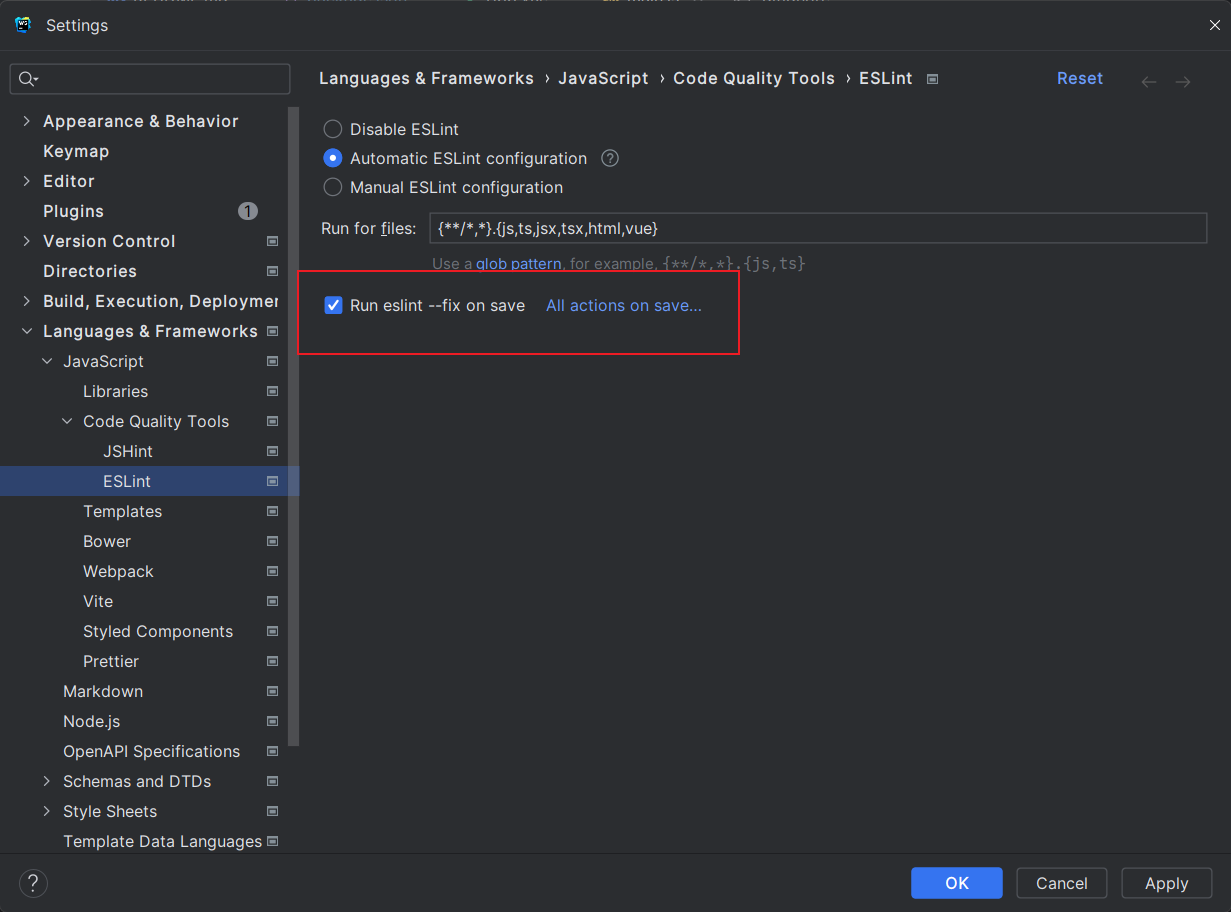
Task: Click Reset link
Action: pyautogui.click(x=1080, y=78)
